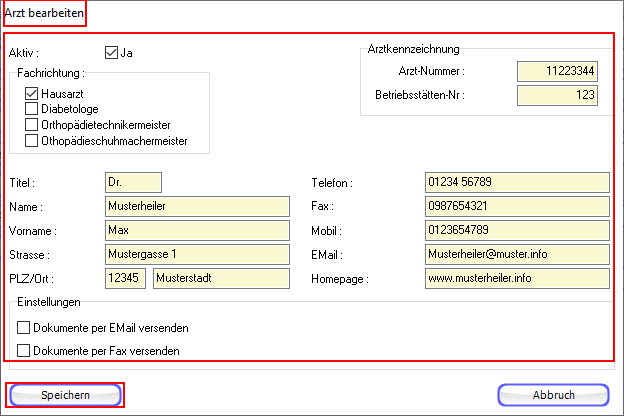Viewport: 624px width, 416px height.
Task: Enable the Diabetologe checkbox
Action: 32,109
